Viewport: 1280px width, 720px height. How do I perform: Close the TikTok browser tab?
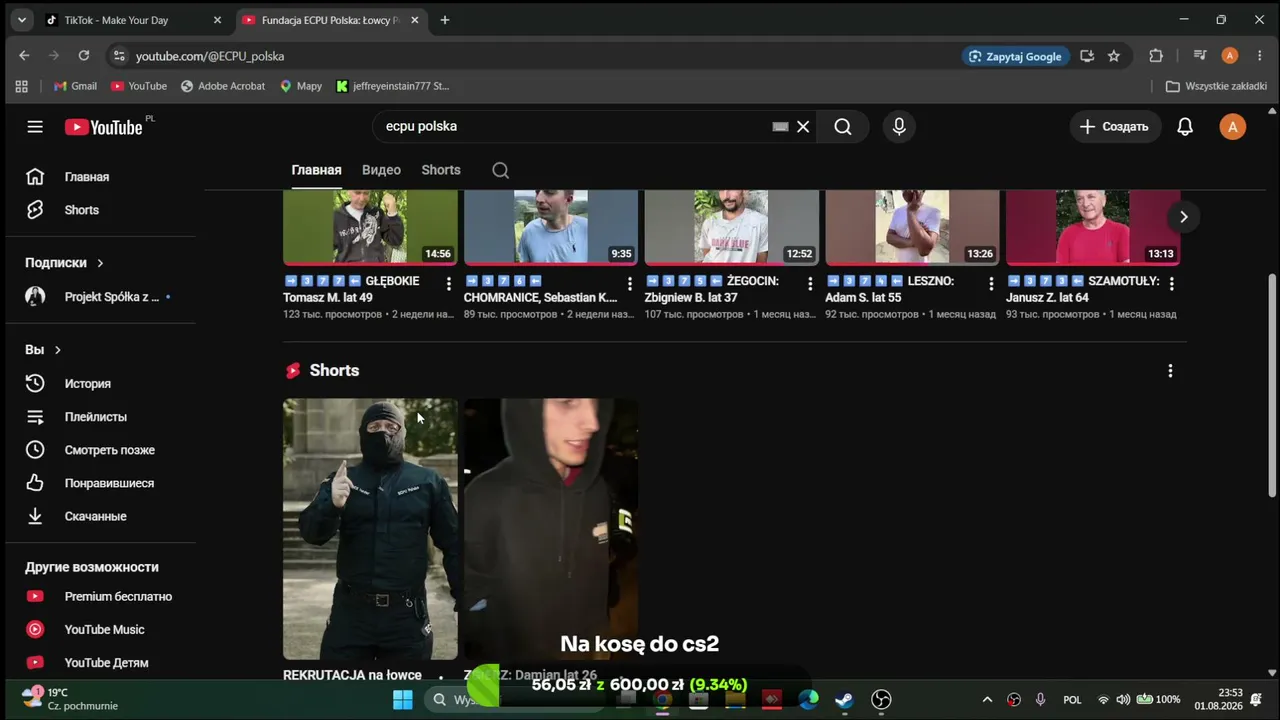click(218, 20)
